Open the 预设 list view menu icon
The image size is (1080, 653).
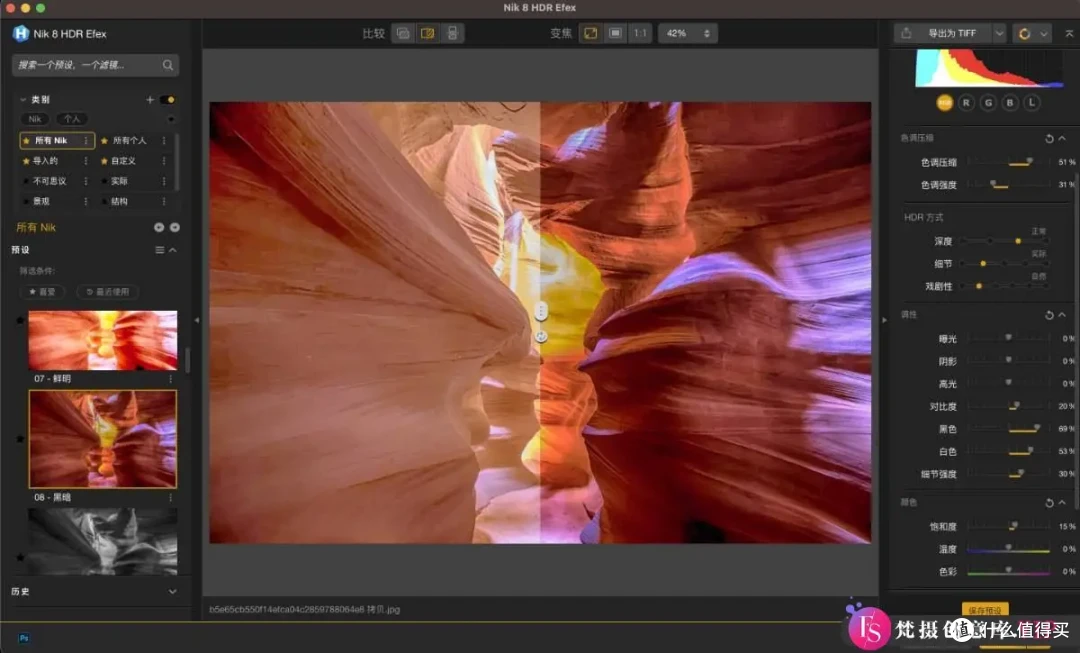160,250
